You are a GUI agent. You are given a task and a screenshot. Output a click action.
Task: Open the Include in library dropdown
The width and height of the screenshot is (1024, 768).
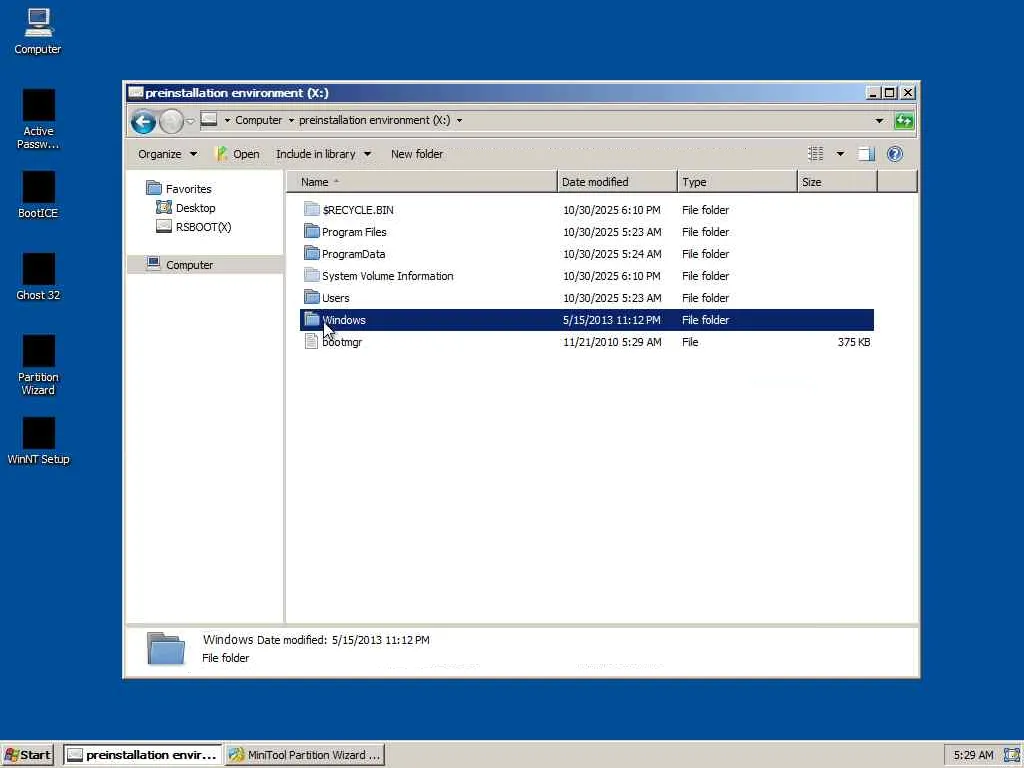323,154
